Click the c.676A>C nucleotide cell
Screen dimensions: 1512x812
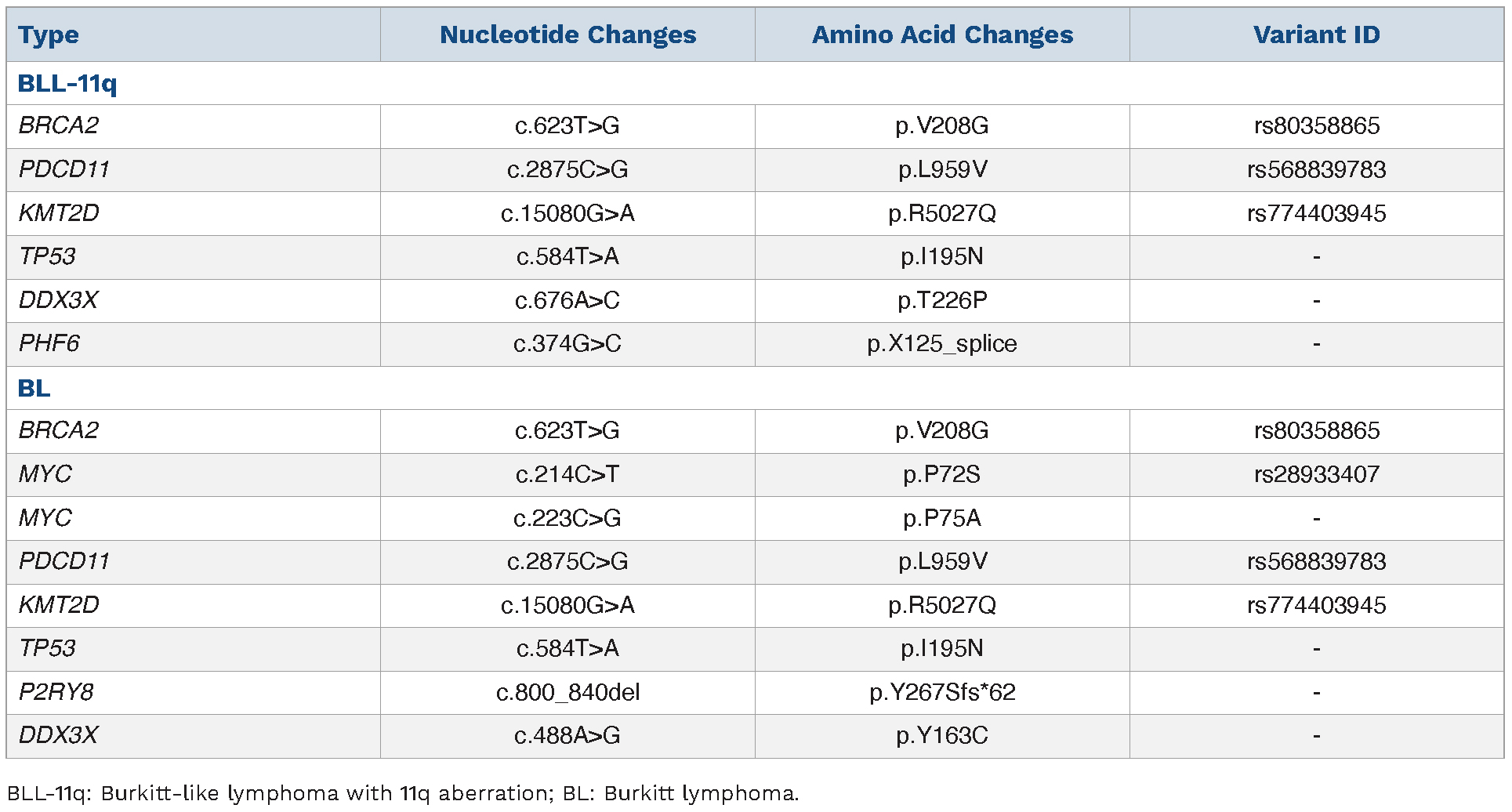click(x=567, y=301)
